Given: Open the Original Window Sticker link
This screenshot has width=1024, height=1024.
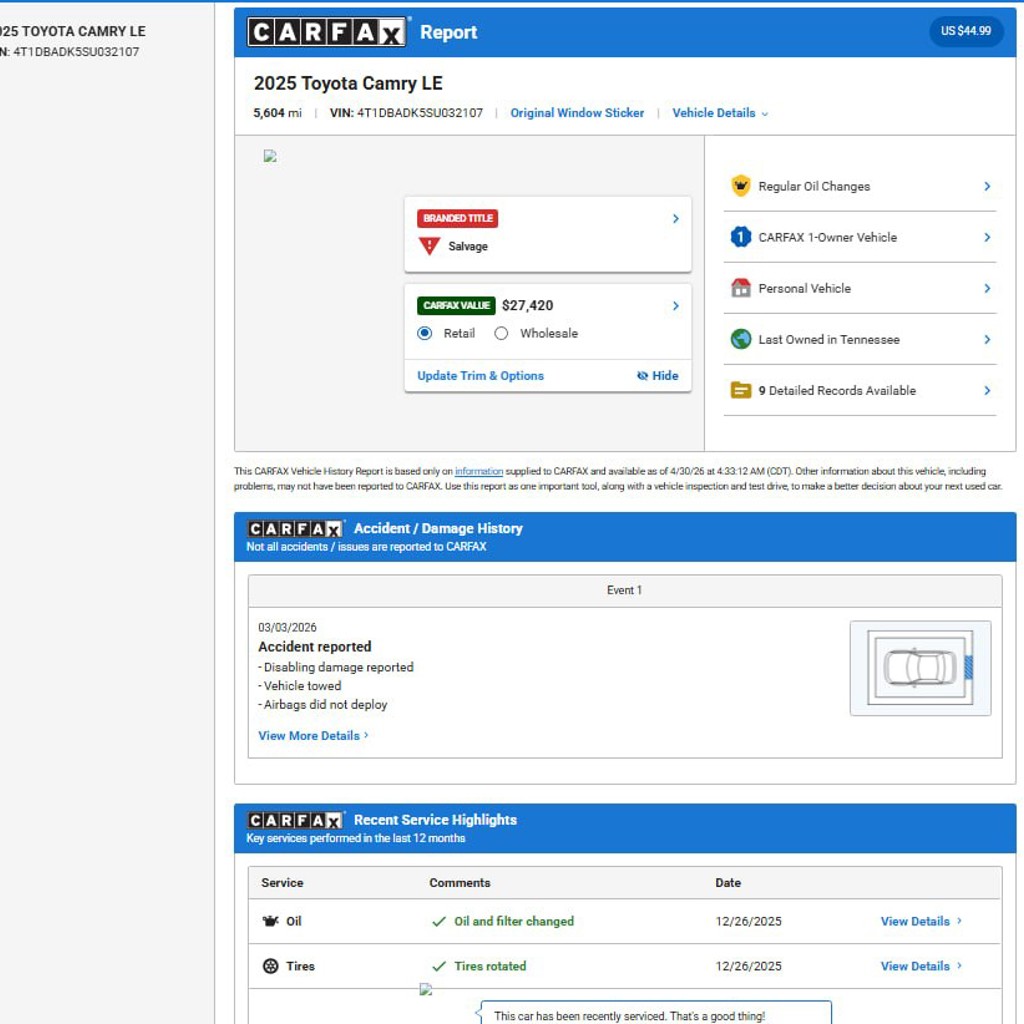Looking at the screenshot, I should click(577, 113).
